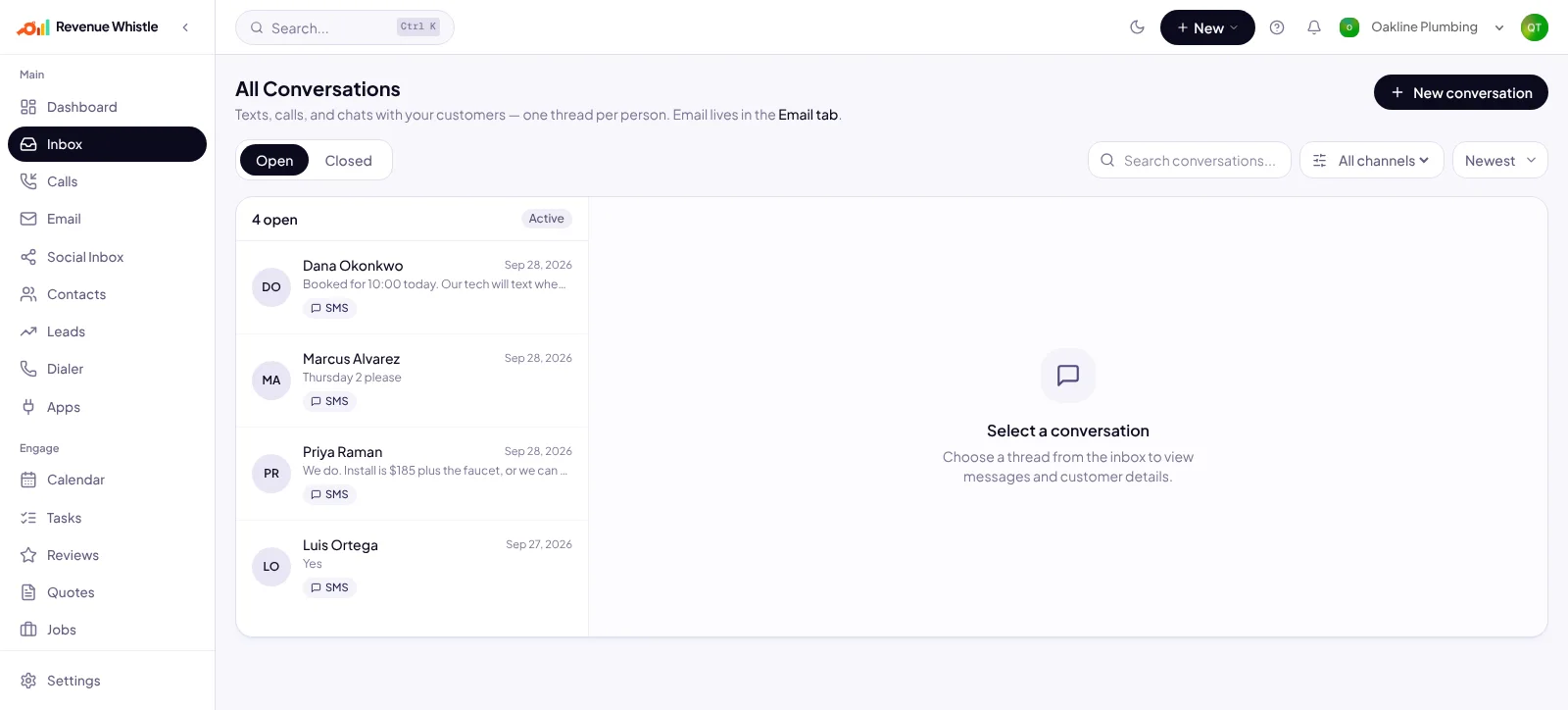Expand the All channels filter dropdown
The image size is (1568, 710).
[1371, 161]
